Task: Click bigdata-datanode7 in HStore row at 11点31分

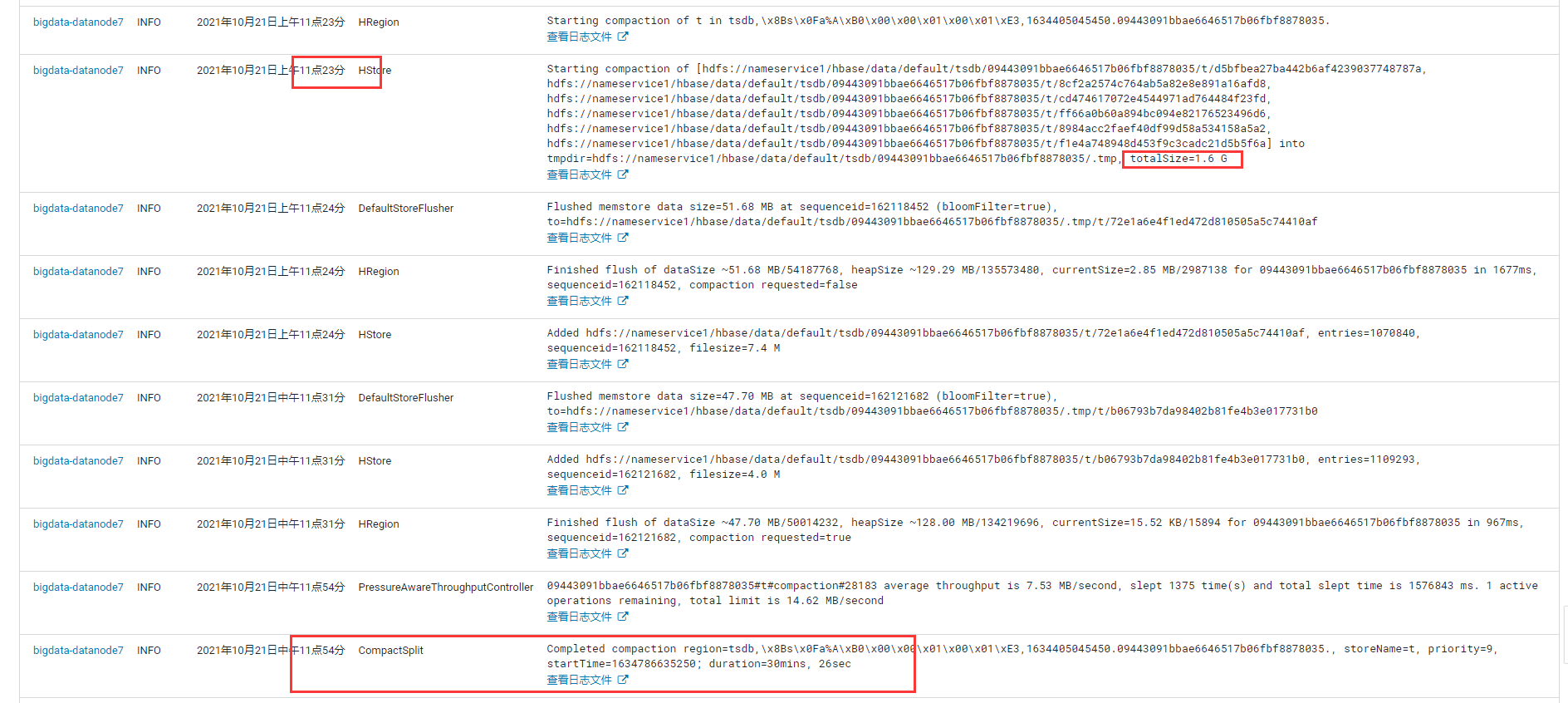Action: (78, 461)
